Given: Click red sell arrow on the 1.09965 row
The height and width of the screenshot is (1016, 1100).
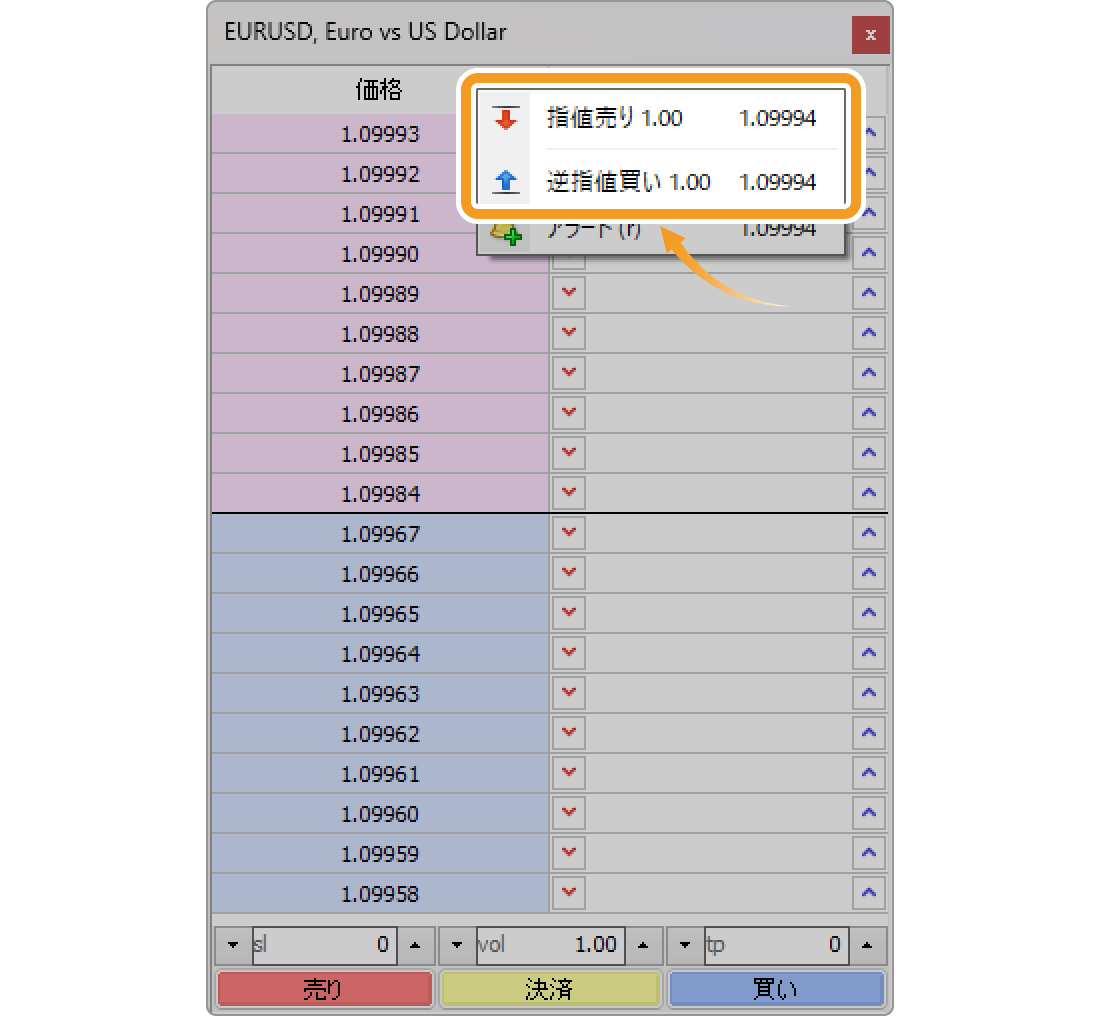Looking at the screenshot, I should 568,613.
